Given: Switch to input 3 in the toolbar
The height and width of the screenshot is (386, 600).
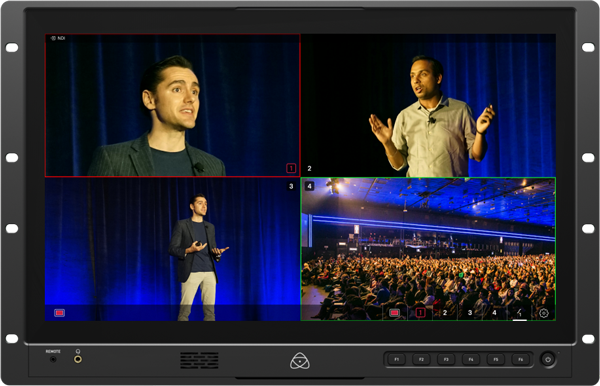Looking at the screenshot, I should 470,313.
